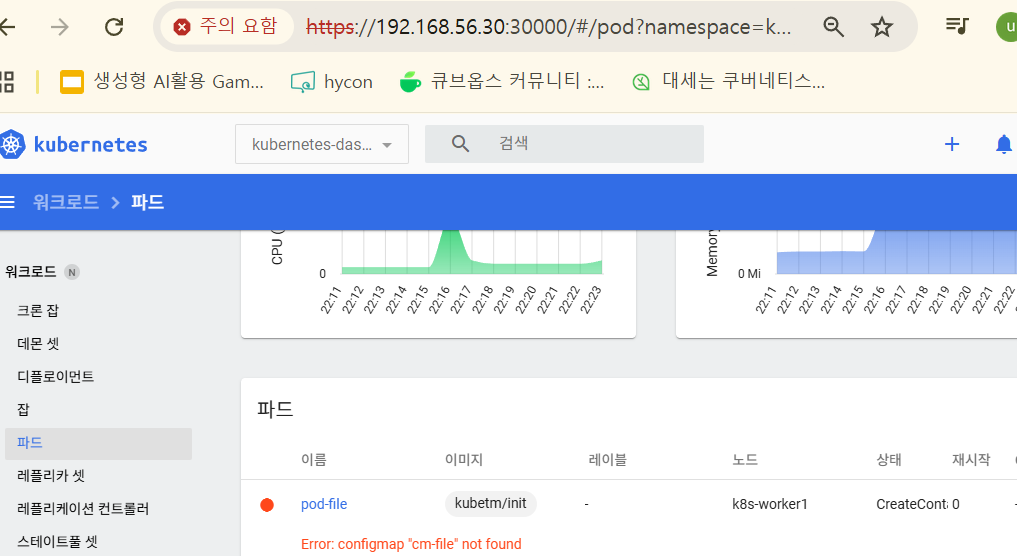This screenshot has width=1017, height=556.
Task: Click the '레이블' column header
Action: click(x=607, y=460)
